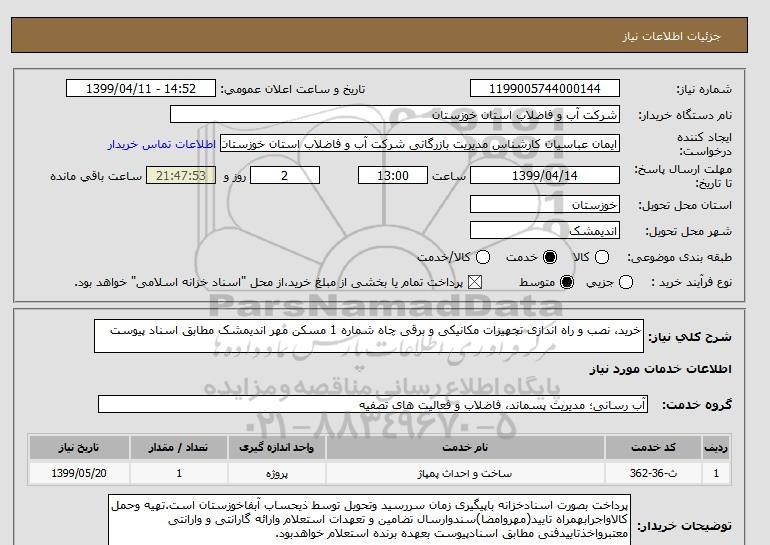The width and height of the screenshot is (770, 545).
Task: Click the quantity cell in the ساخت و احداث پمپاژ row
Action: click(179, 473)
